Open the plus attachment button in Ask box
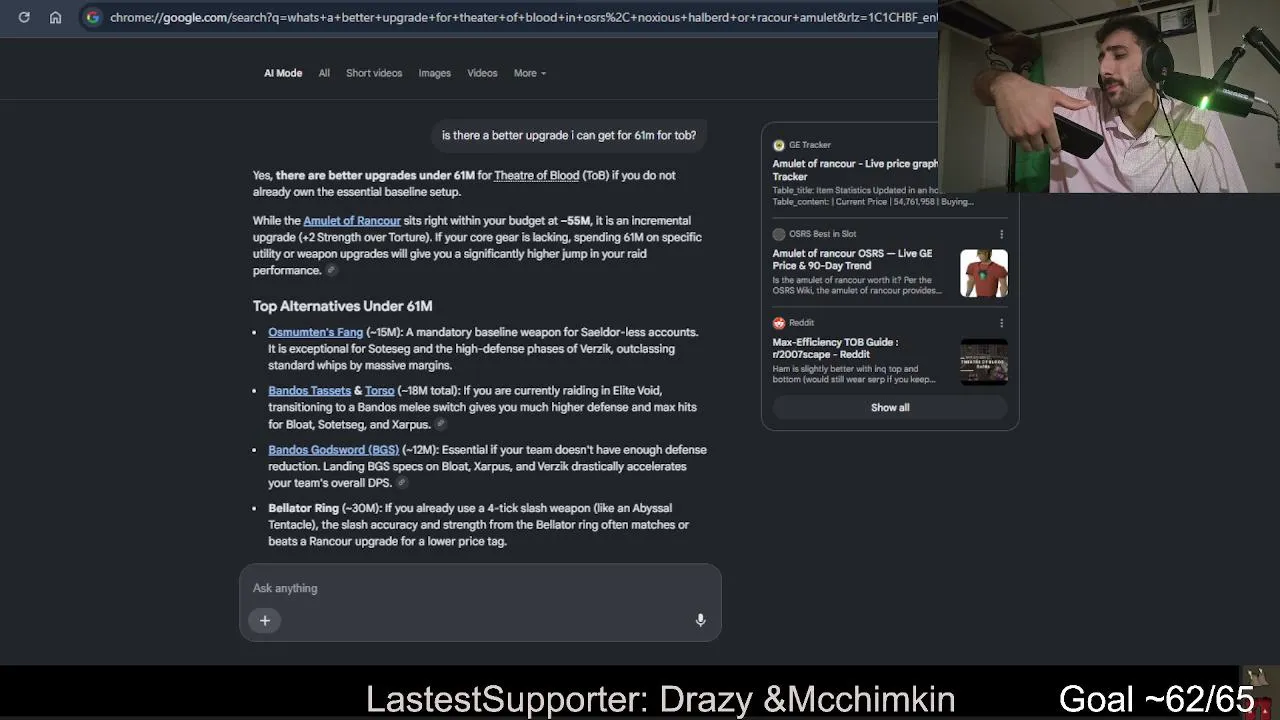The image size is (1280, 720). point(265,621)
